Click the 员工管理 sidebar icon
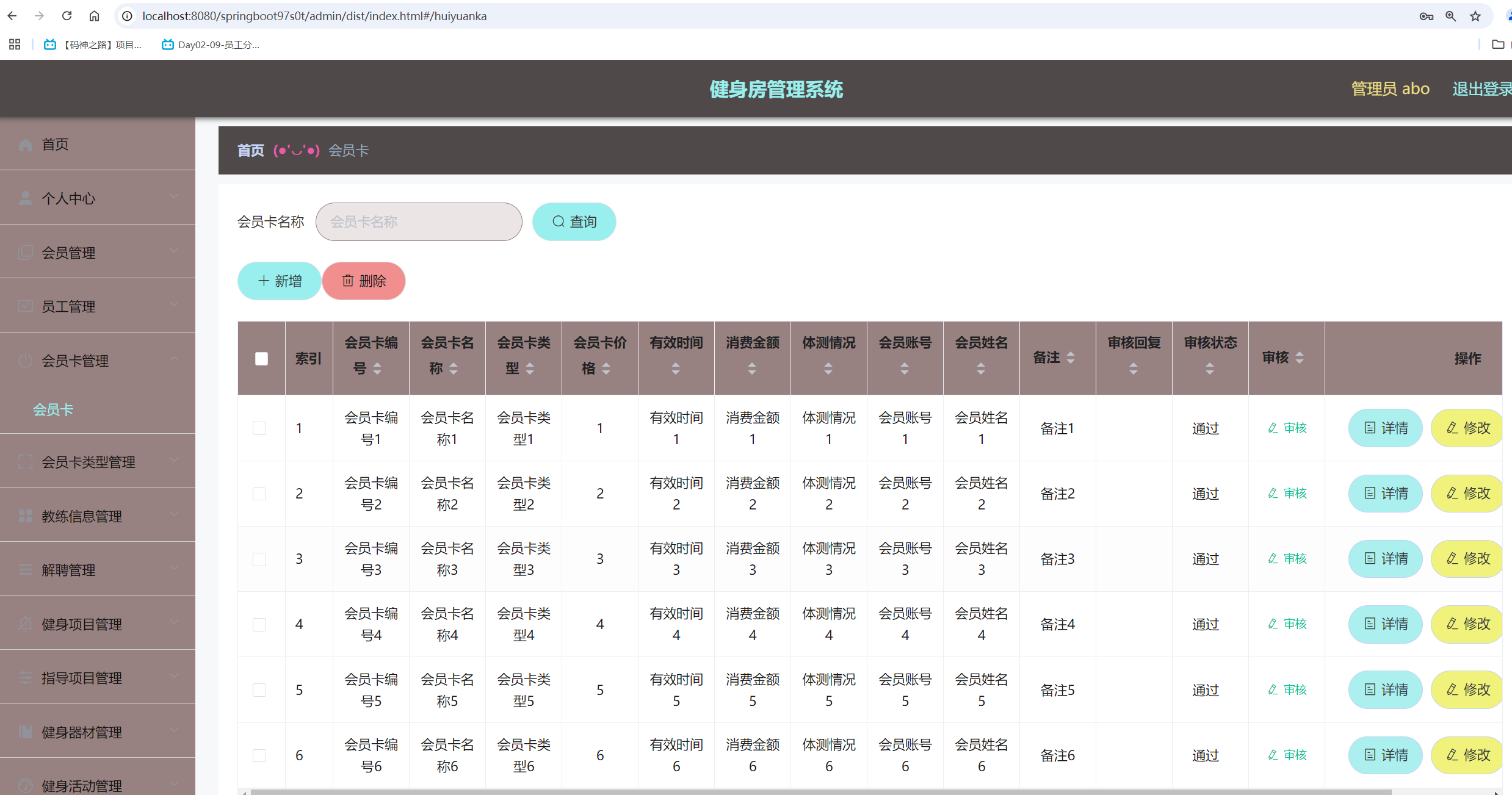The image size is (1512, 795). coord(25,305)
